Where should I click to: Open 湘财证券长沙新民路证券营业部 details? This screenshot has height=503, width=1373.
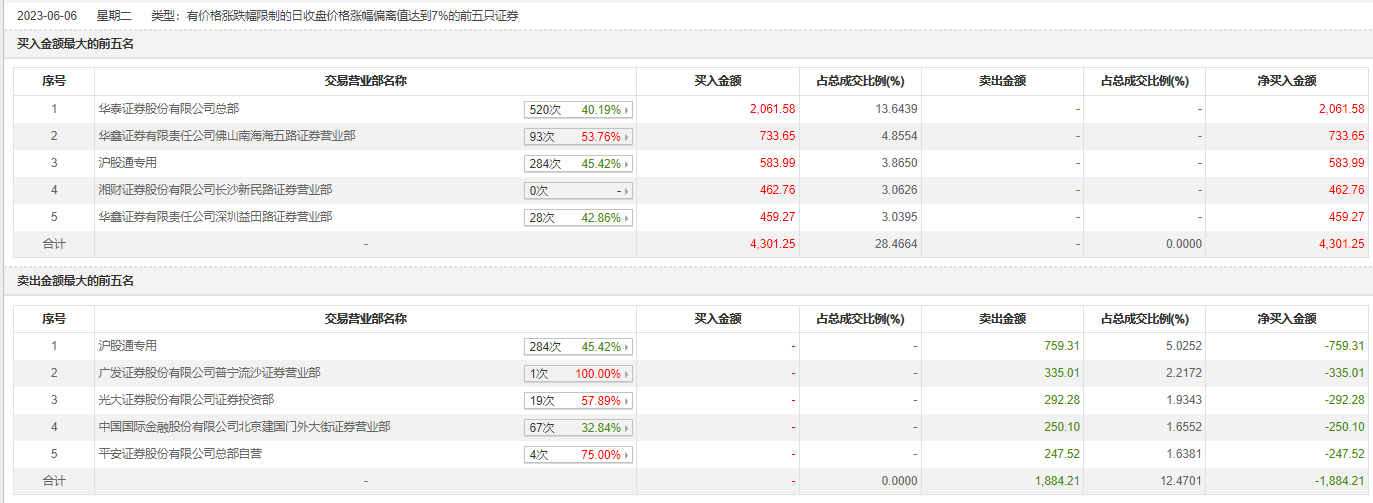tap(214, 189)
